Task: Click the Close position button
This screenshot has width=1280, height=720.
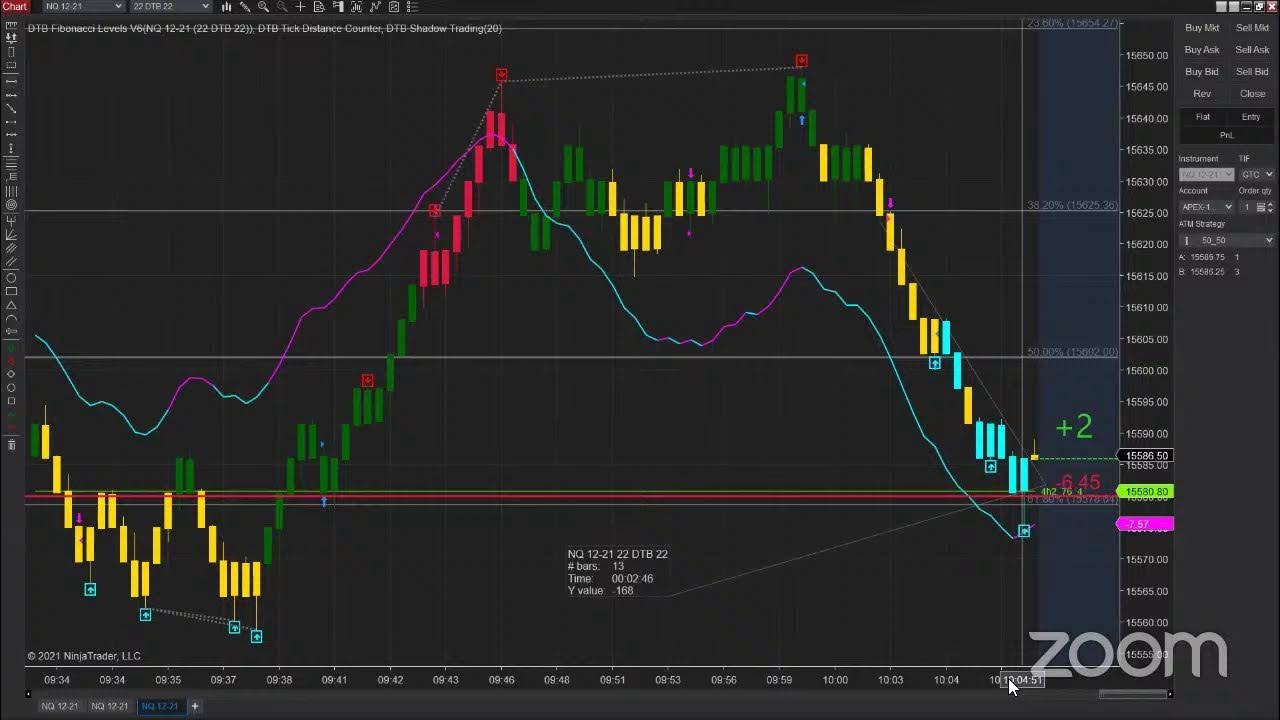Action: pyautogui.click(x=1252, y=94)
